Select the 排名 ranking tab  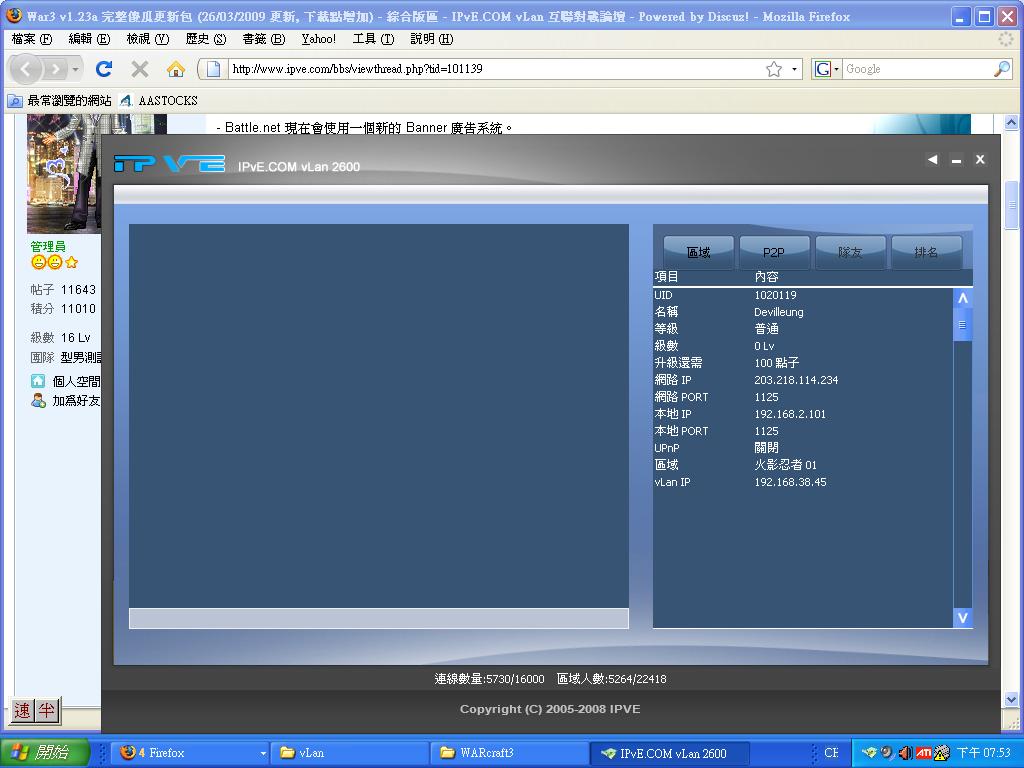(927, 252)
